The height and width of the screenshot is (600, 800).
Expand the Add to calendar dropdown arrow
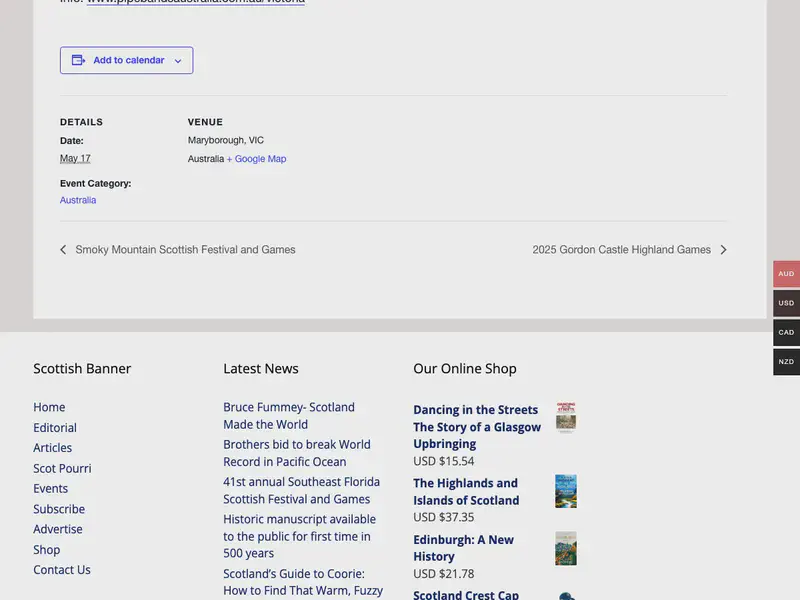[x=178, y=61]
